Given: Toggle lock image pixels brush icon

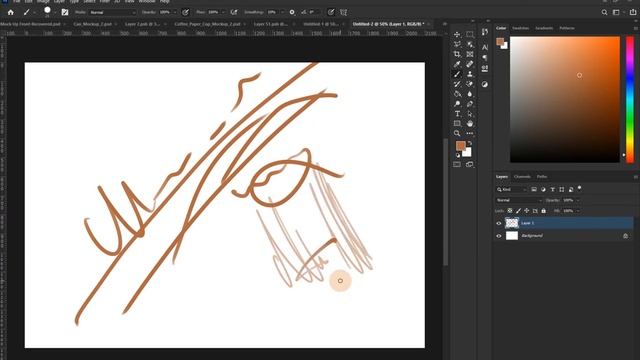Looking at the screenshot, I should point(518,211).
